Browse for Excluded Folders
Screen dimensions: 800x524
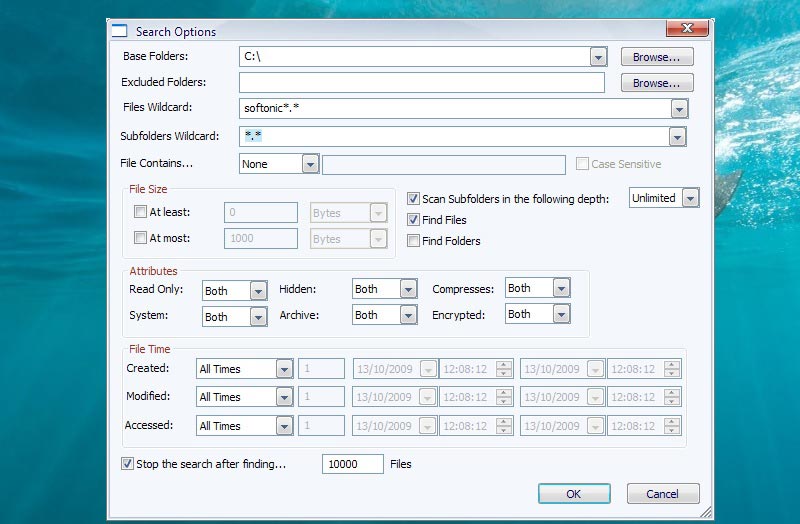656,83
